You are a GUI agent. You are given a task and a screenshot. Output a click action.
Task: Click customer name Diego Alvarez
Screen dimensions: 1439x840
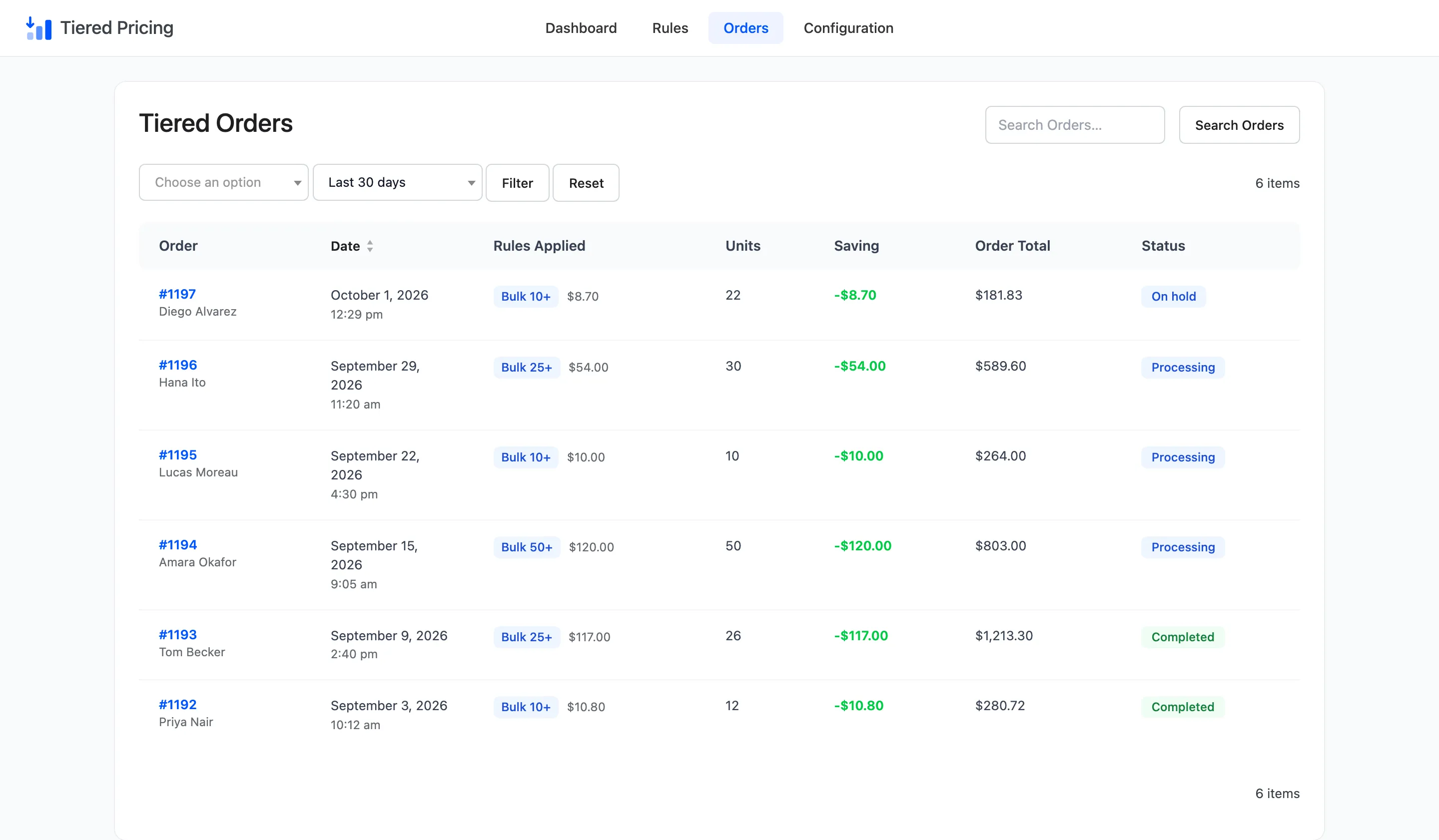pos(197,312)
